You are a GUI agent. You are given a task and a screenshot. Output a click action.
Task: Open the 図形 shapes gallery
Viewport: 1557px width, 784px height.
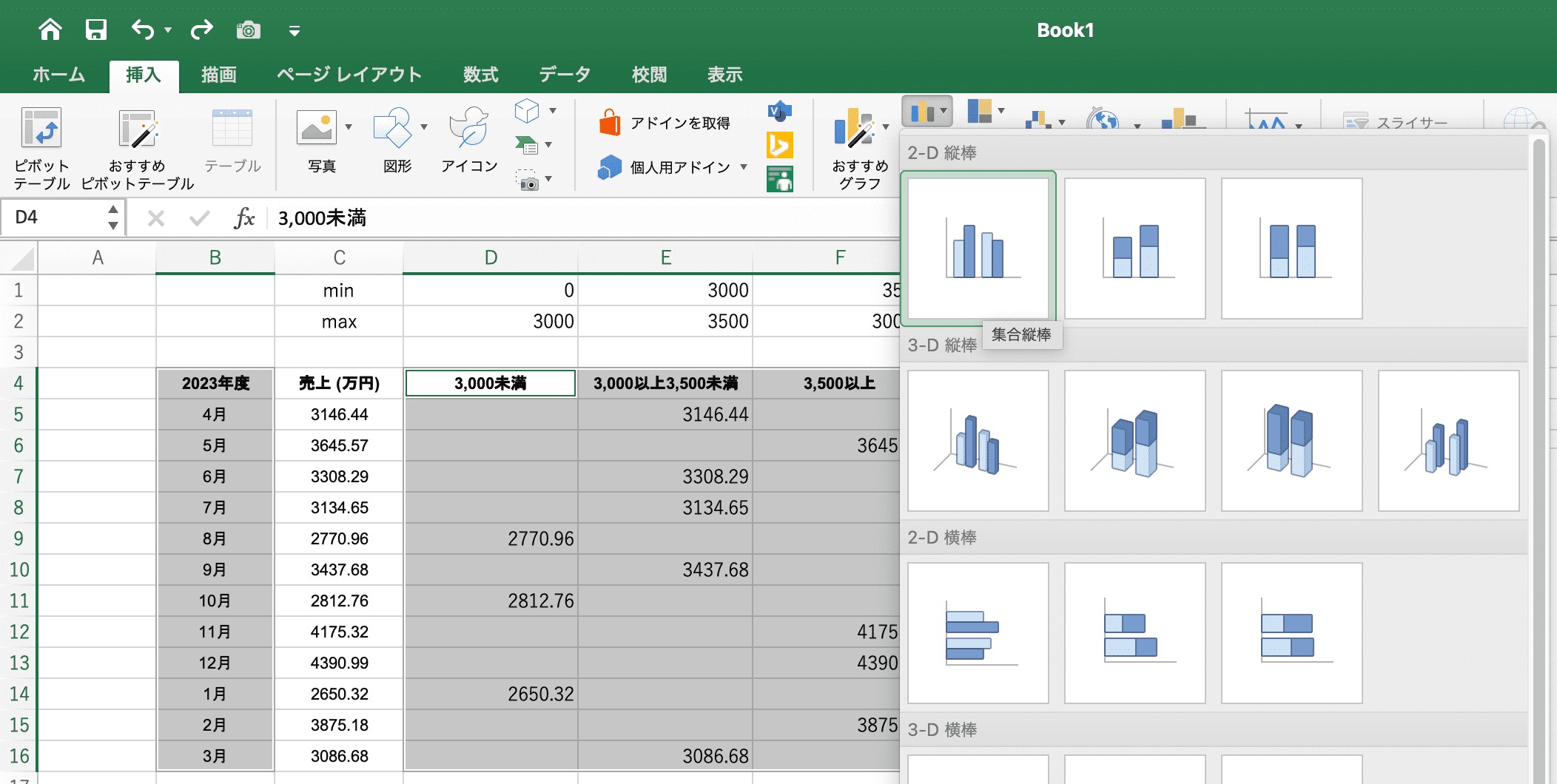click(393, 141)
